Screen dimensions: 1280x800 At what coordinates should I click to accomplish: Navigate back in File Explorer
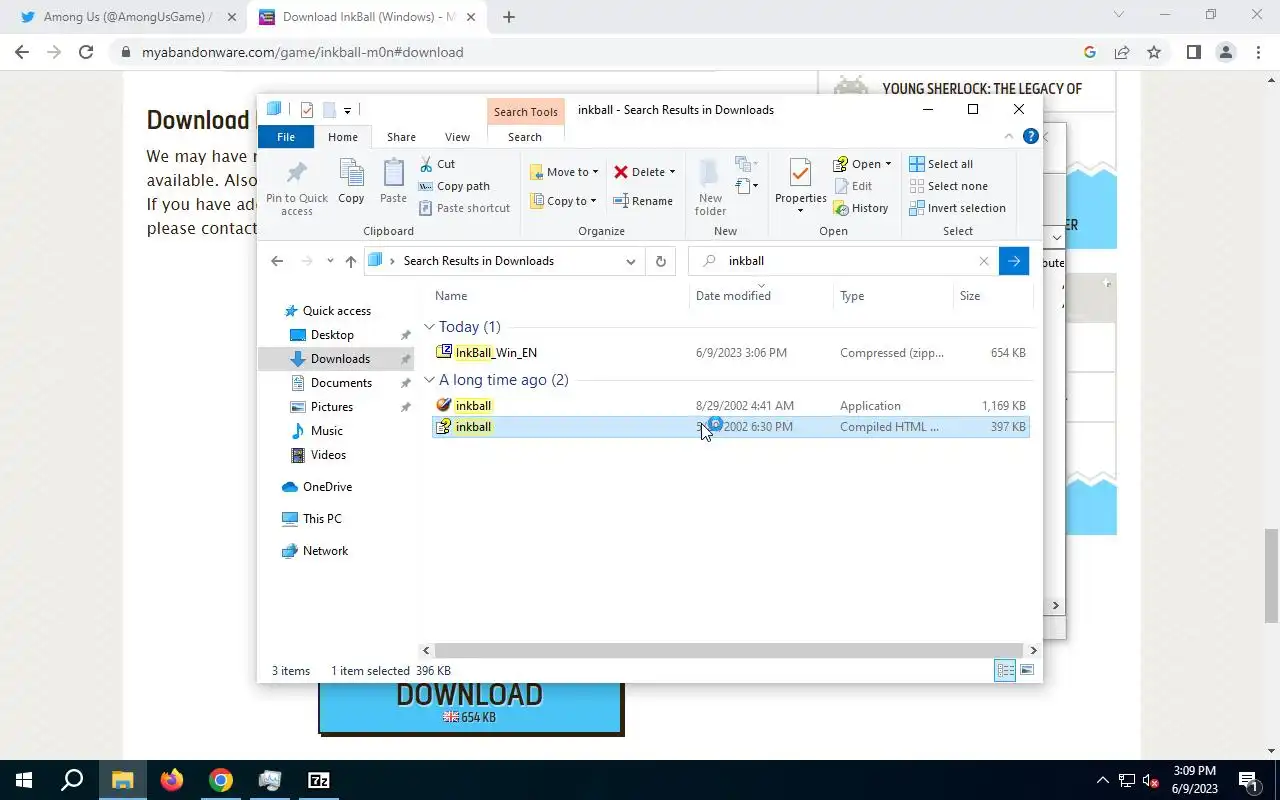point(277,261)
